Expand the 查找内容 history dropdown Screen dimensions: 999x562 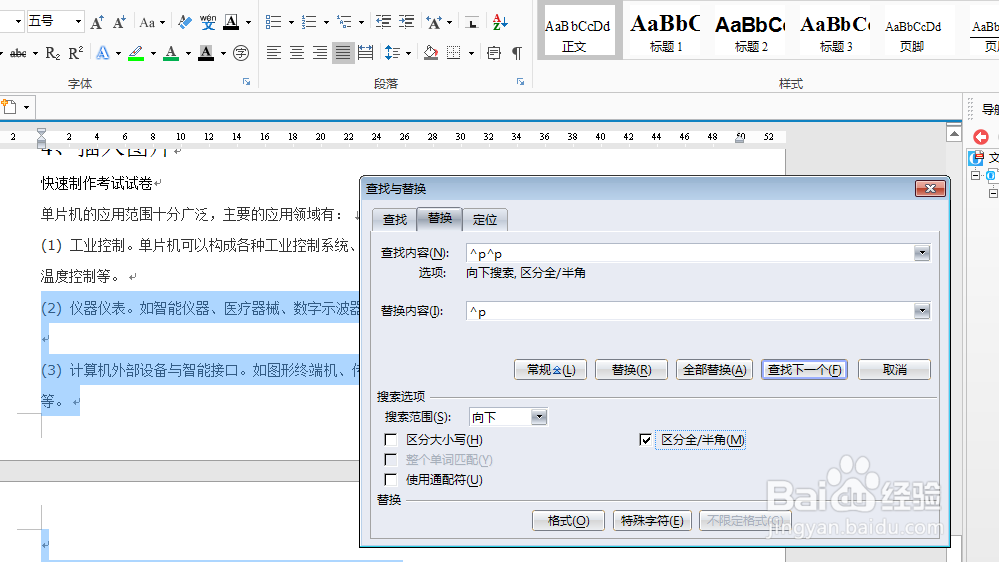click(922, 254)
